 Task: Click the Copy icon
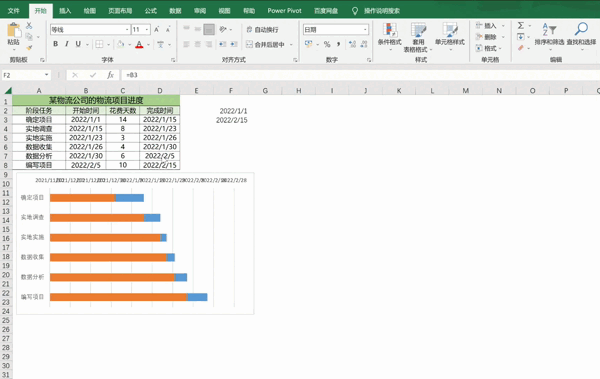pos(29,37)
